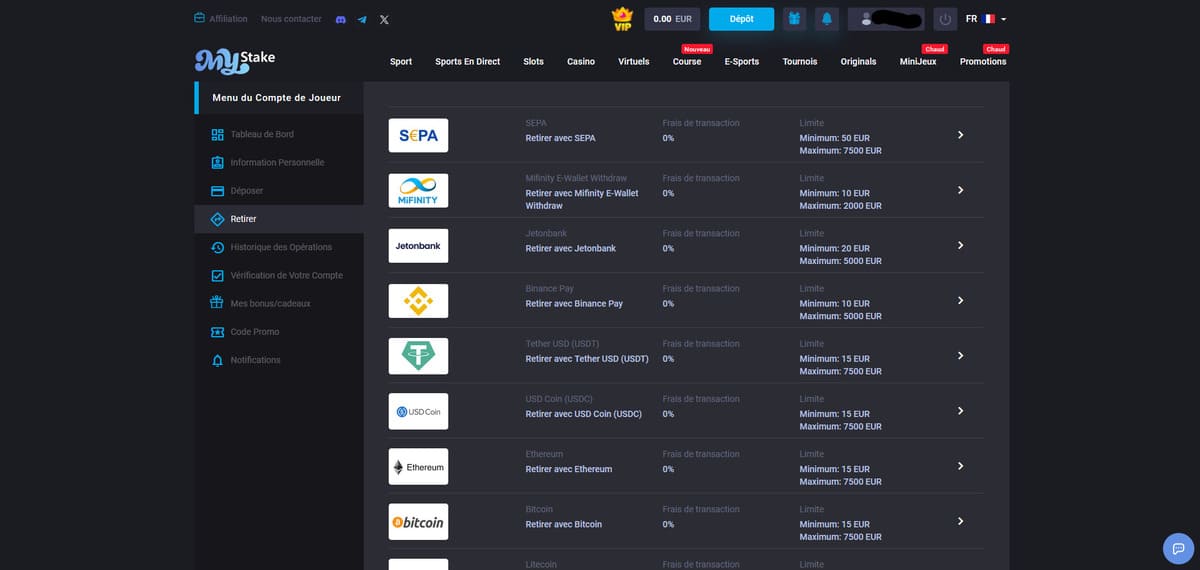Select Sports En Direct in navigation
This screenshot has height=570, width=1200.
467,61
